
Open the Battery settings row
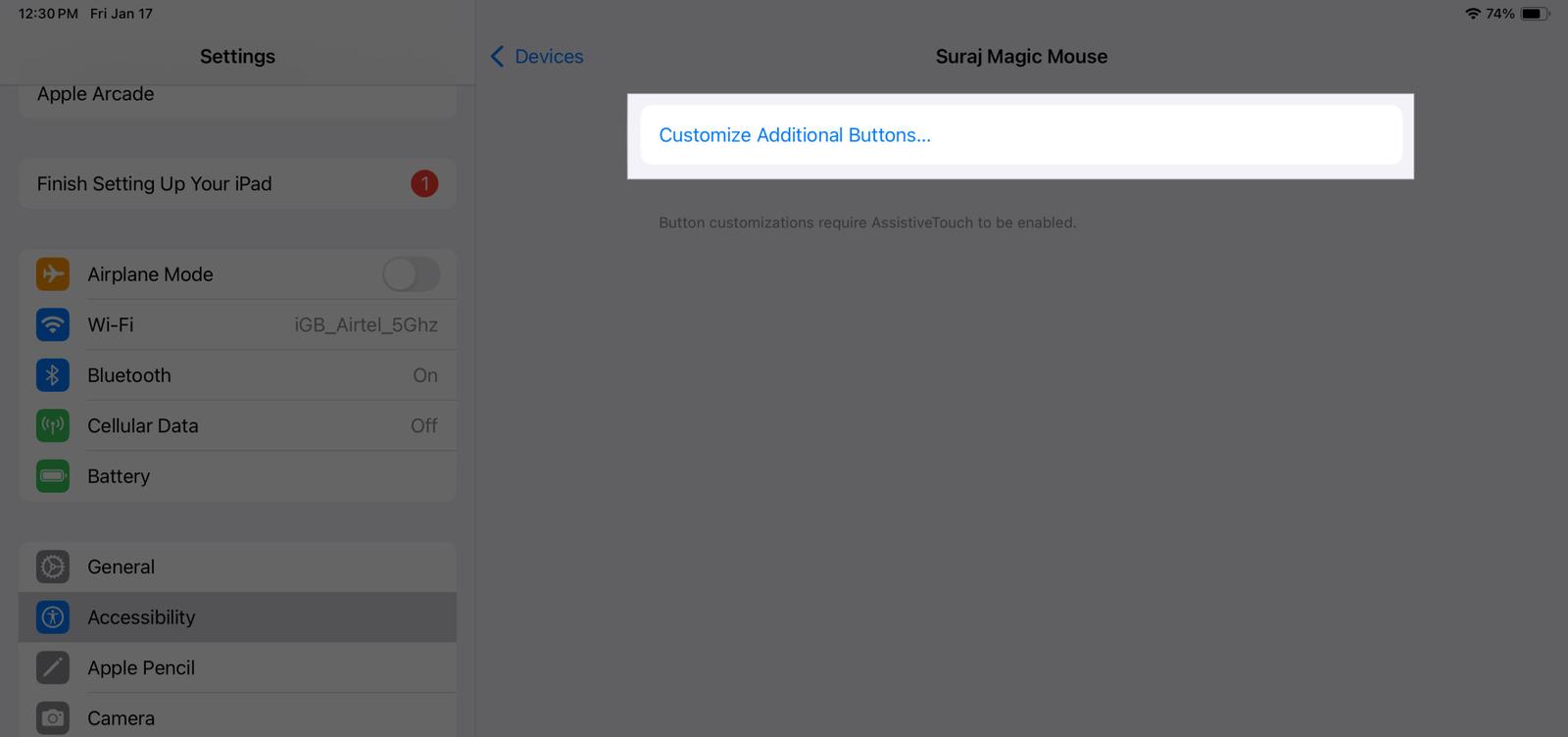[x=237, y=476]
